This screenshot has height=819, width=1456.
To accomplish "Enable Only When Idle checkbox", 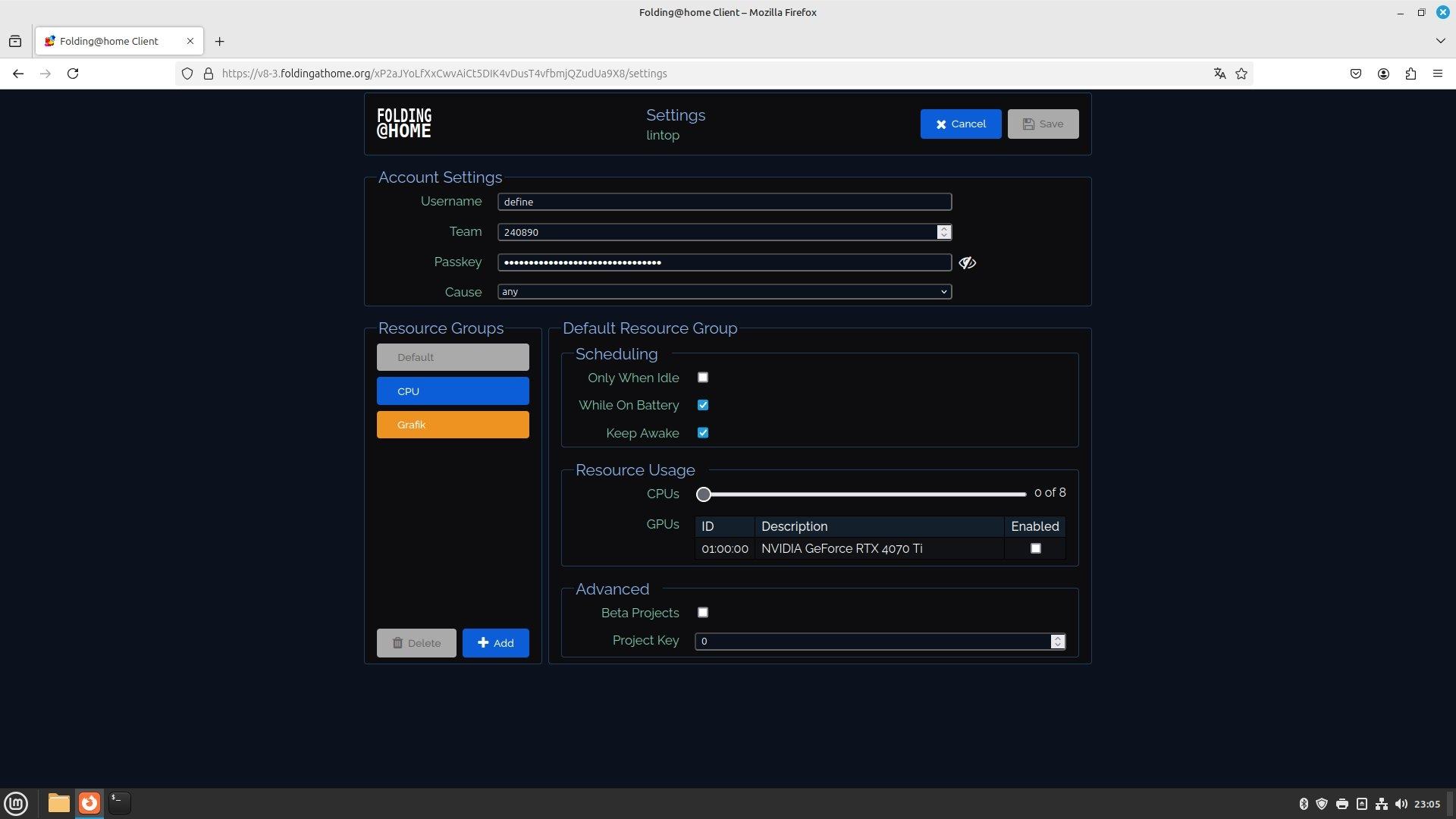I will (x=703, y=378).
